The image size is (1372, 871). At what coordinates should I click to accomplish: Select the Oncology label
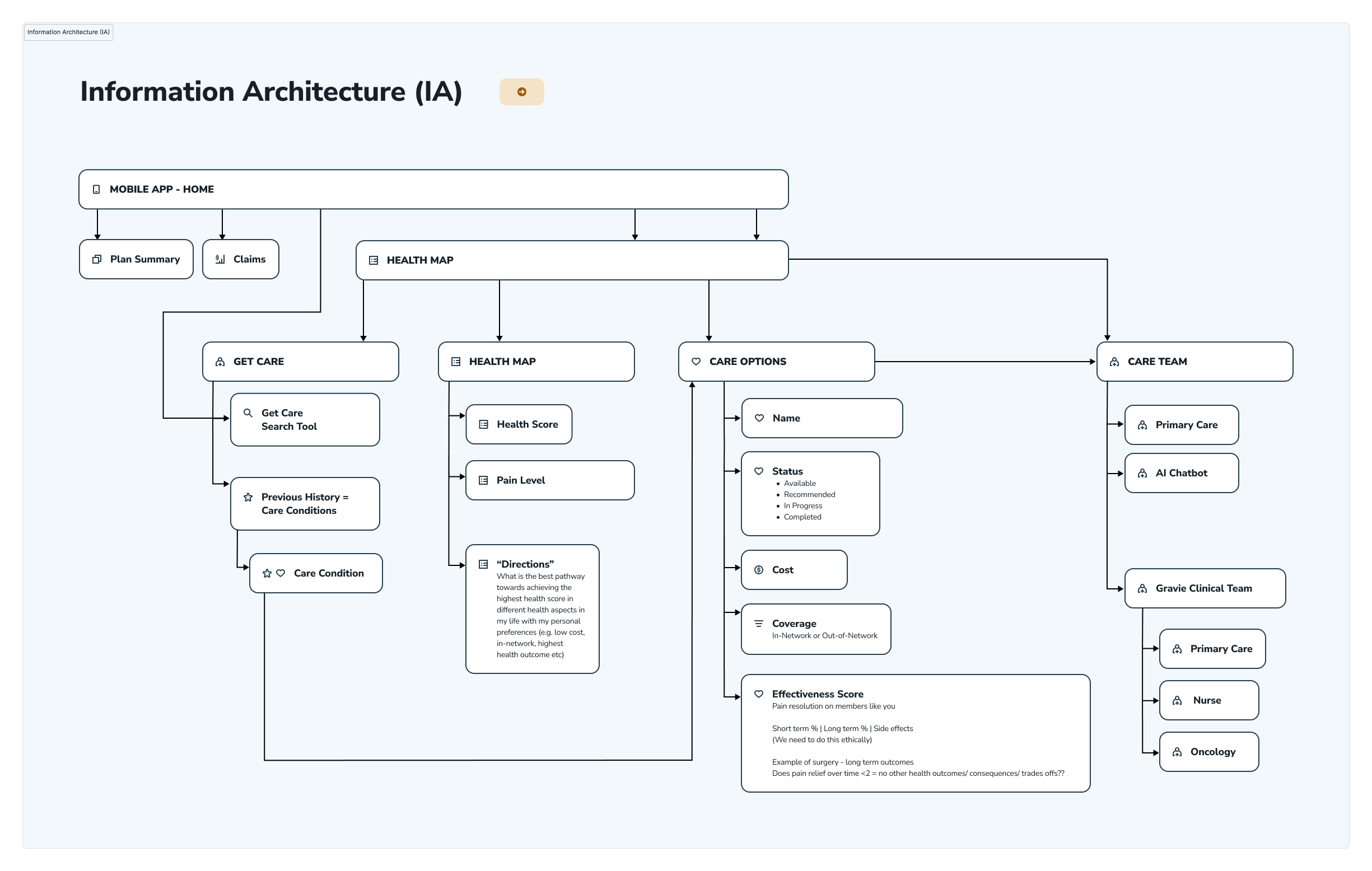tap(1213, 752)
